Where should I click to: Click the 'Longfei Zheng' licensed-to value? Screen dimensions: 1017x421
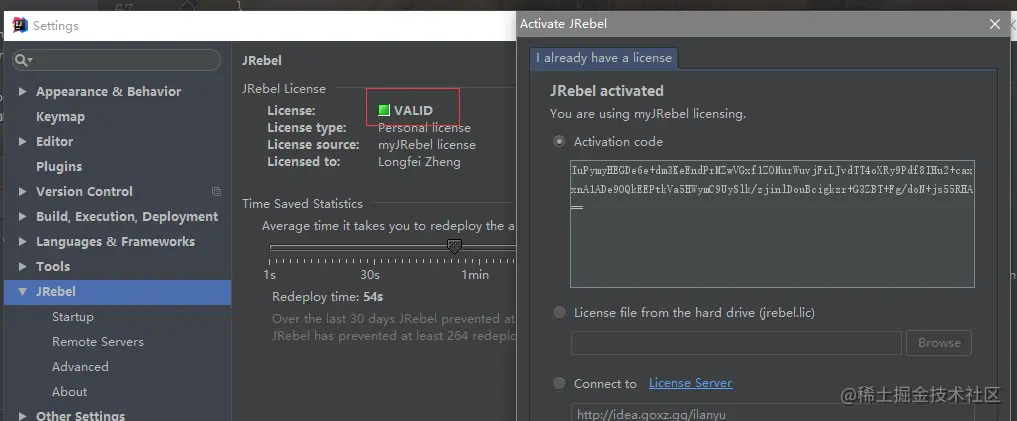(419, 162)
